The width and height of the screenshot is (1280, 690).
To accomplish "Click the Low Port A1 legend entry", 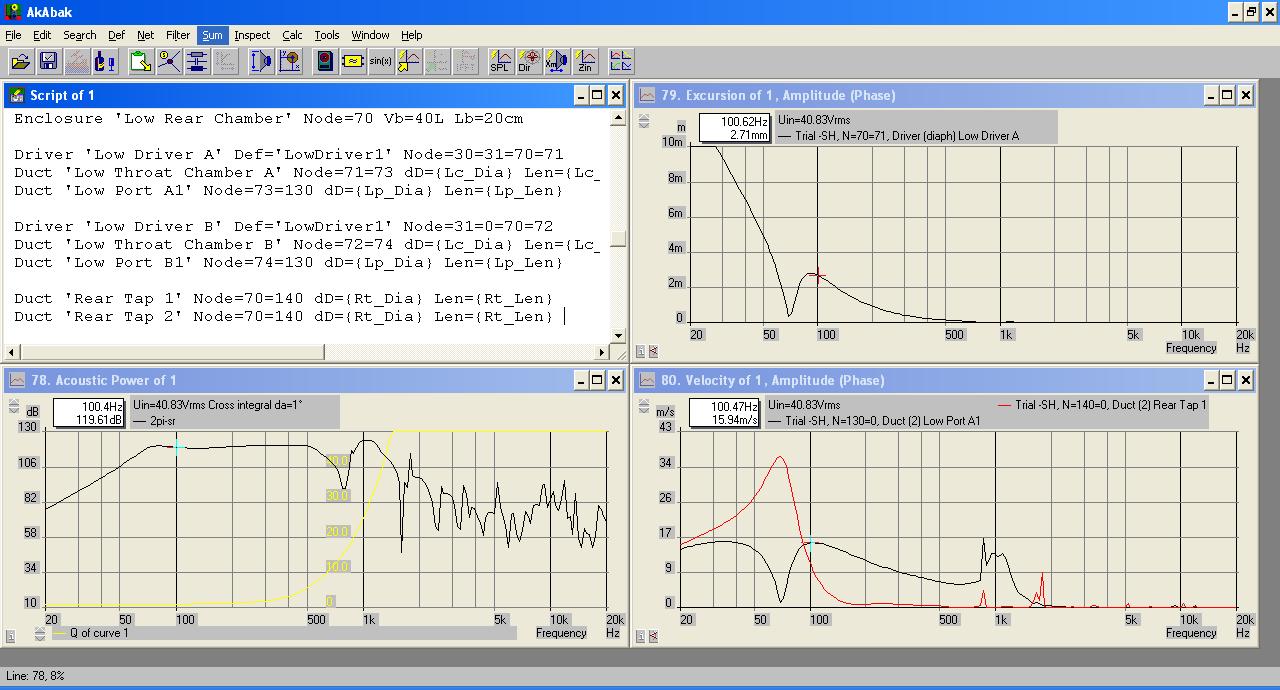I will click(874, 421).
